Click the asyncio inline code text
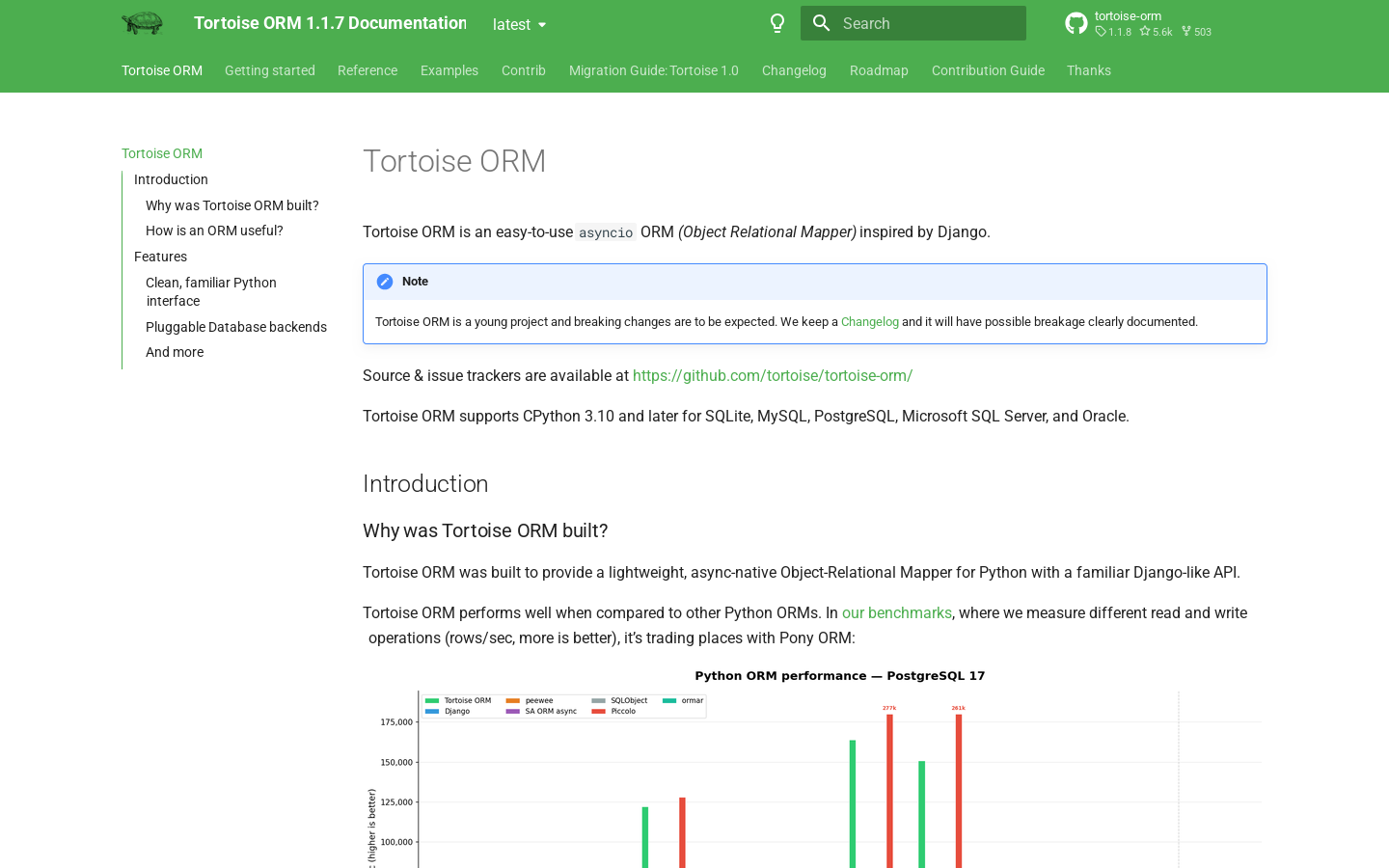This screenshot has height=868, width=1389. [606, 232]
